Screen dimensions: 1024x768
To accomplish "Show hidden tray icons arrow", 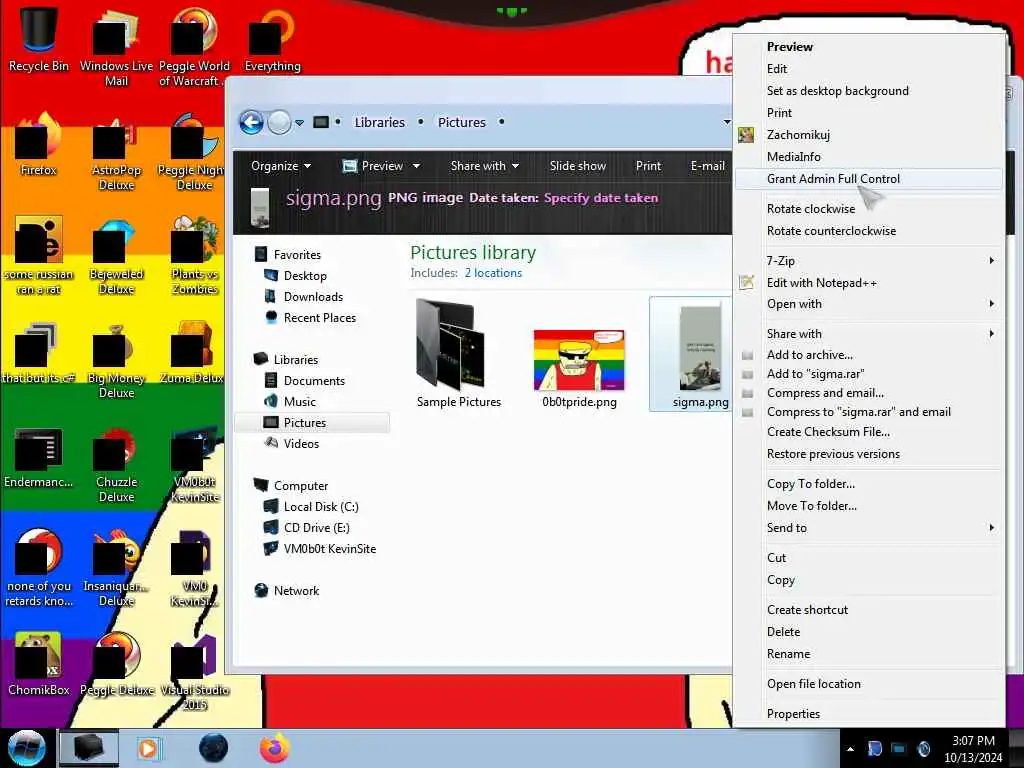I will coord(850,749).
